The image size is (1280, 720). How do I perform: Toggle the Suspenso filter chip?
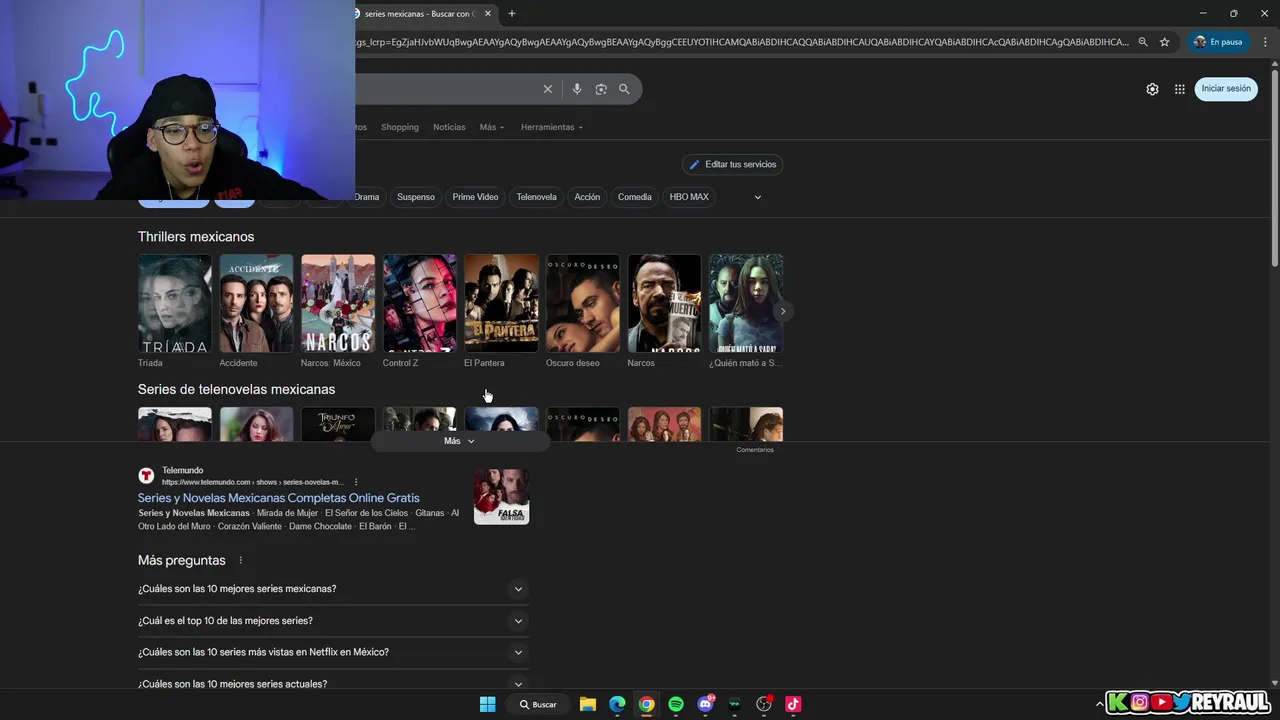[416, 197]
